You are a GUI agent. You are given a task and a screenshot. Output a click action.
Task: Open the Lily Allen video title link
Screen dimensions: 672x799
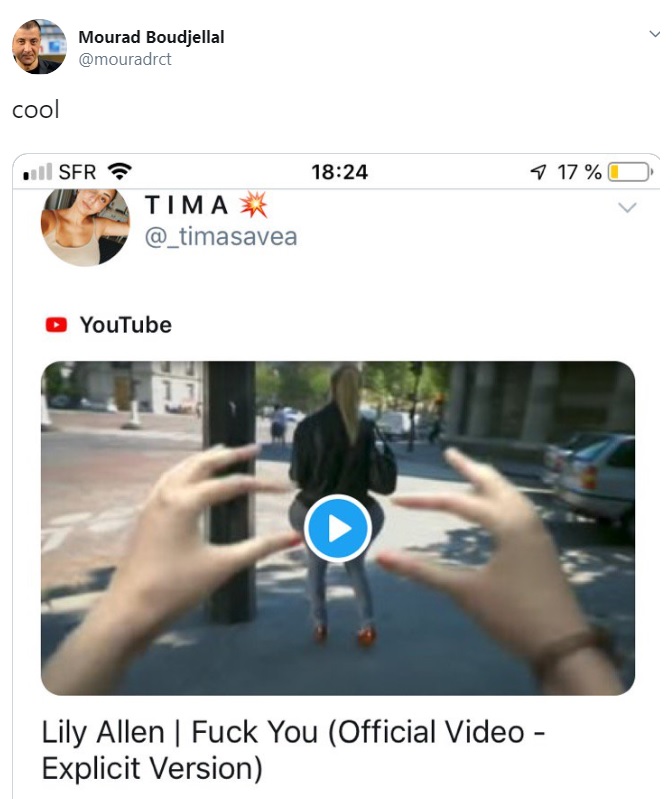293,750
